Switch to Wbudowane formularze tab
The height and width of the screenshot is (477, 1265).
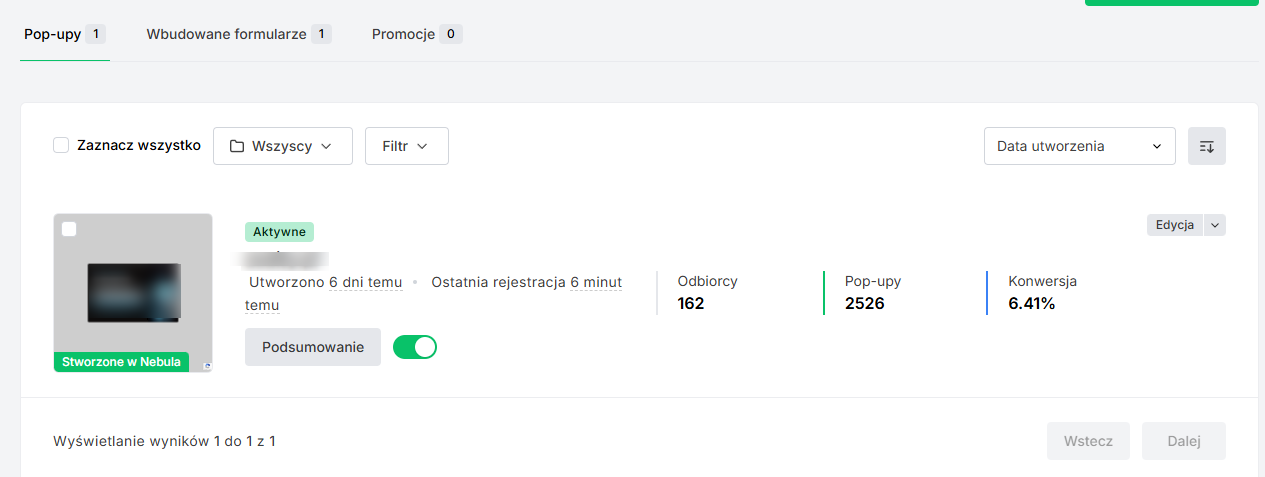238,34
